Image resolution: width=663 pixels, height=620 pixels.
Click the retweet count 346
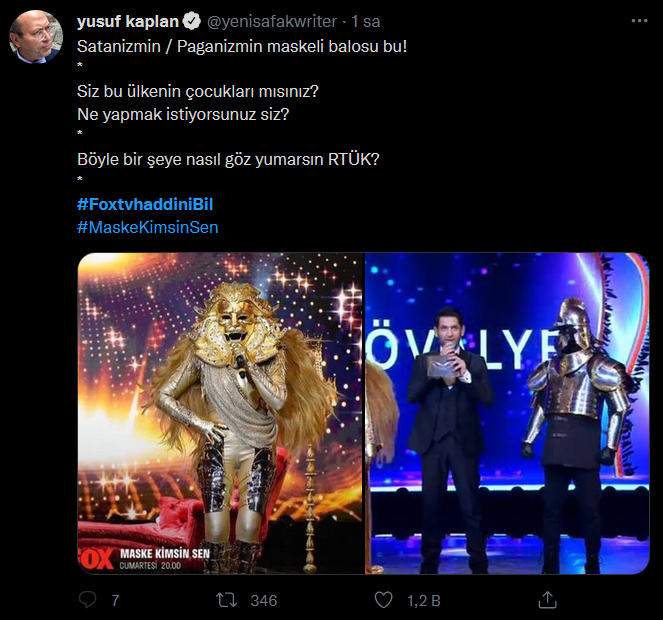pos(264,600)
